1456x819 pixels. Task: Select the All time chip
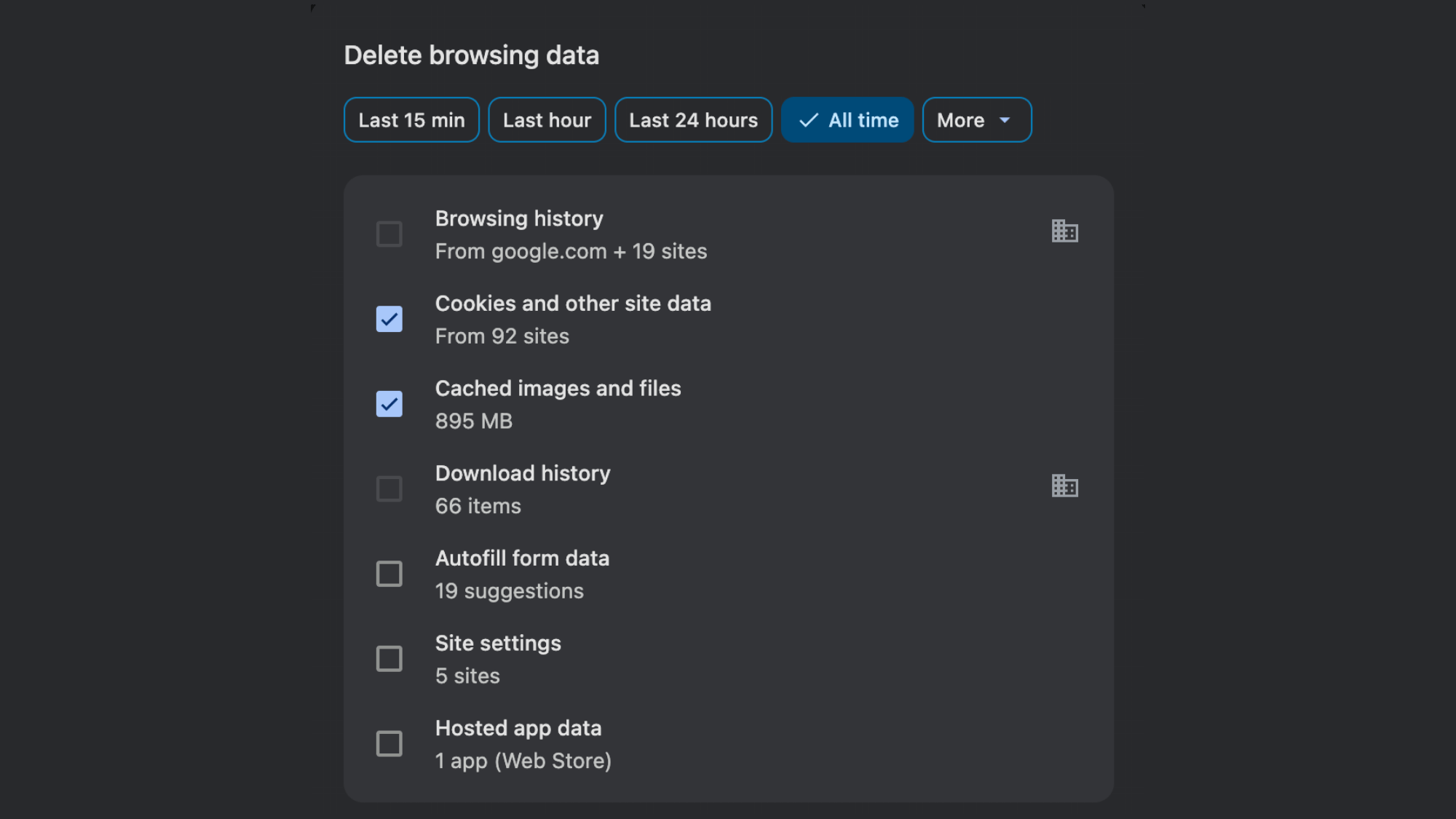tap(847, 119)
